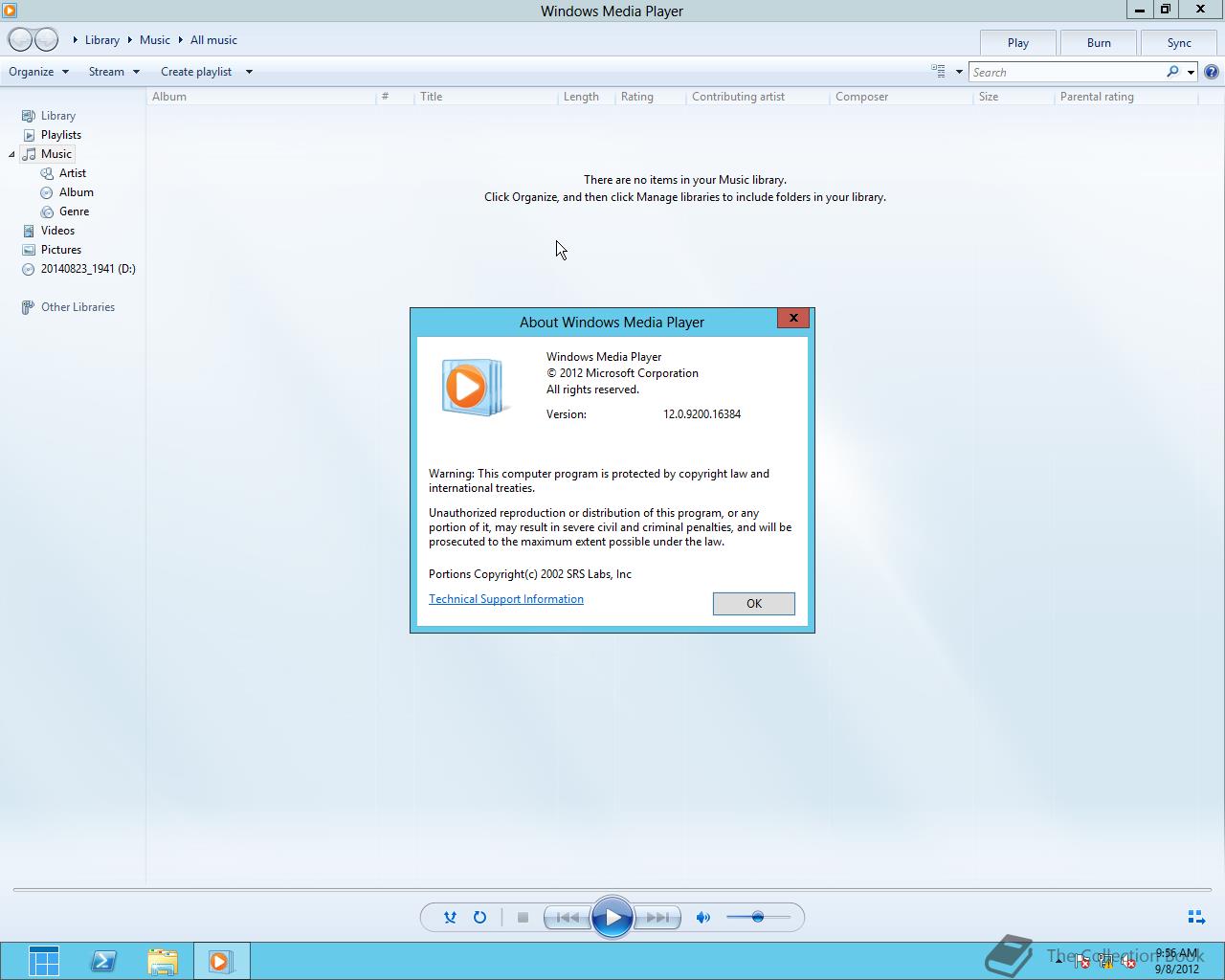
Task: Expand the breadcrumb arrow before Music
Action: point(129,40)
